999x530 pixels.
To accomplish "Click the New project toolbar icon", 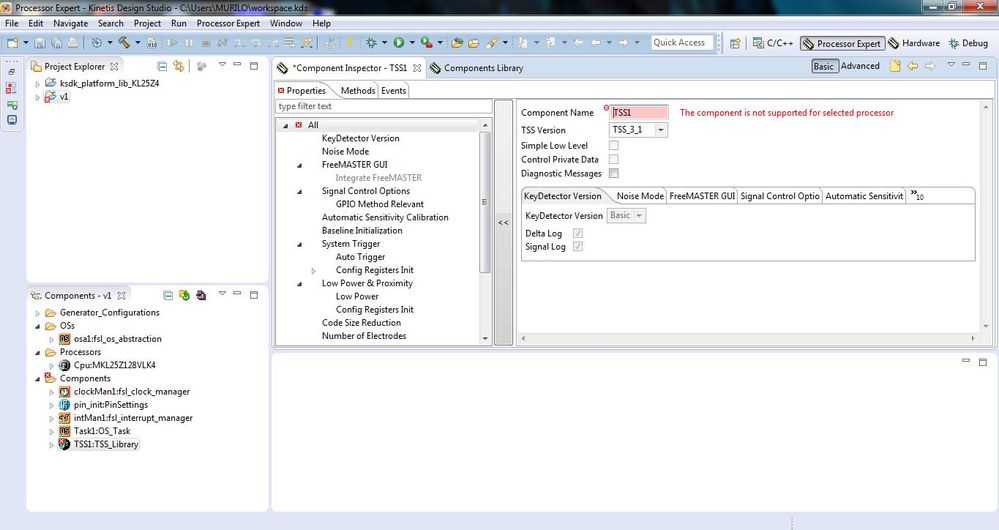I will tap(12, 43).
